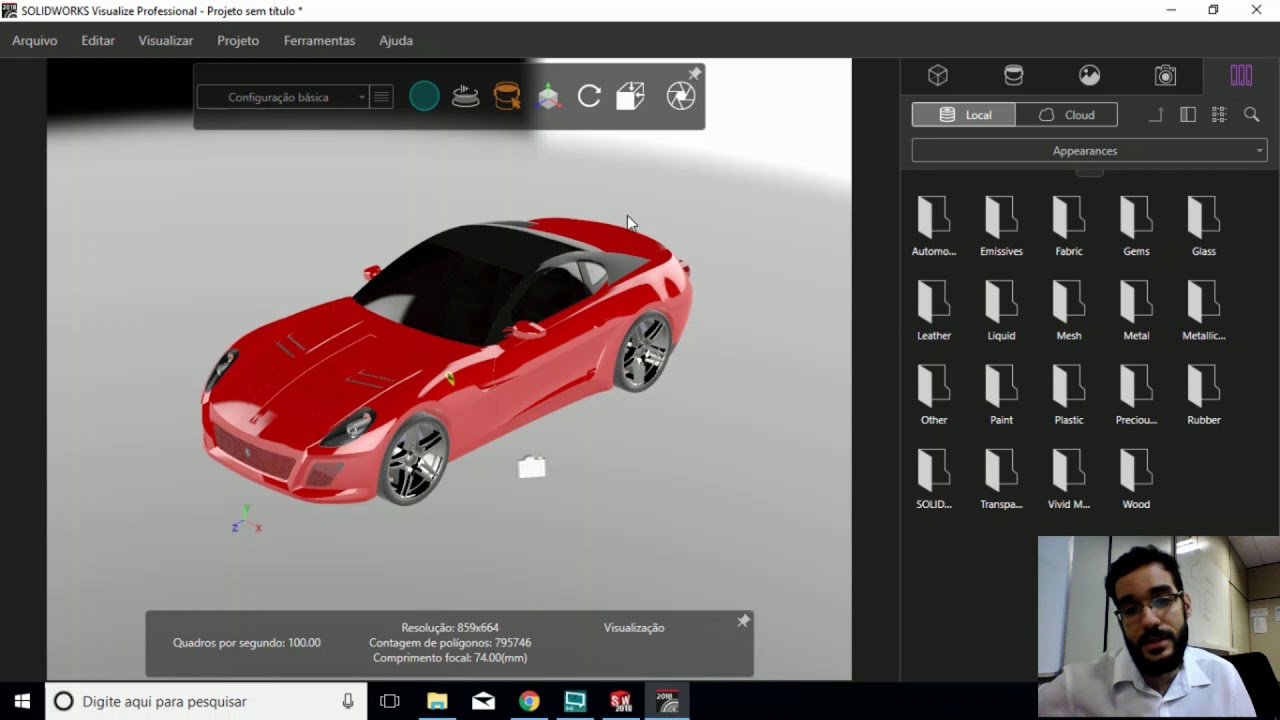Click the camera aperture render icon

pos(681,96)
